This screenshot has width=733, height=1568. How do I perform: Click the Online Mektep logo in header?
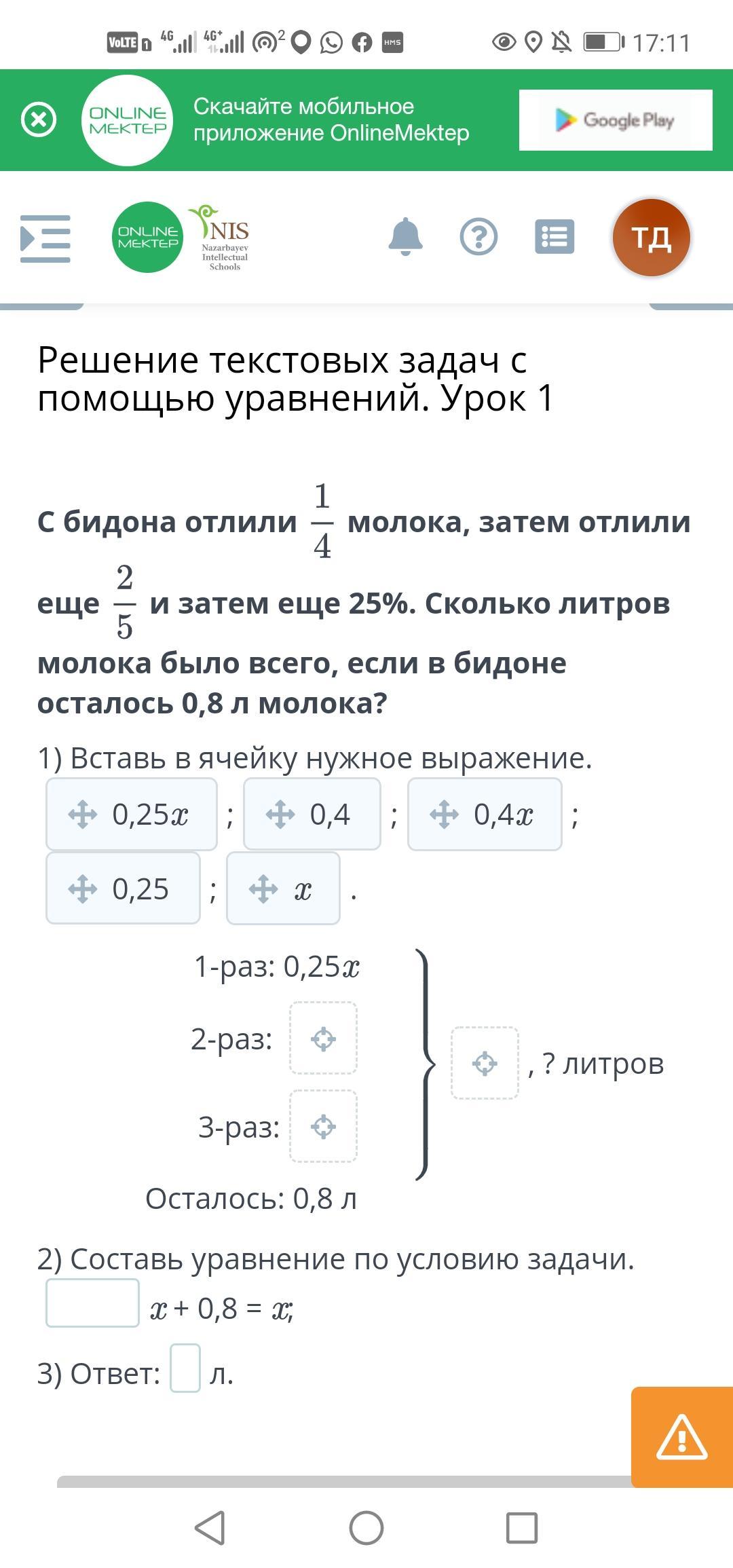coord(147,238)
